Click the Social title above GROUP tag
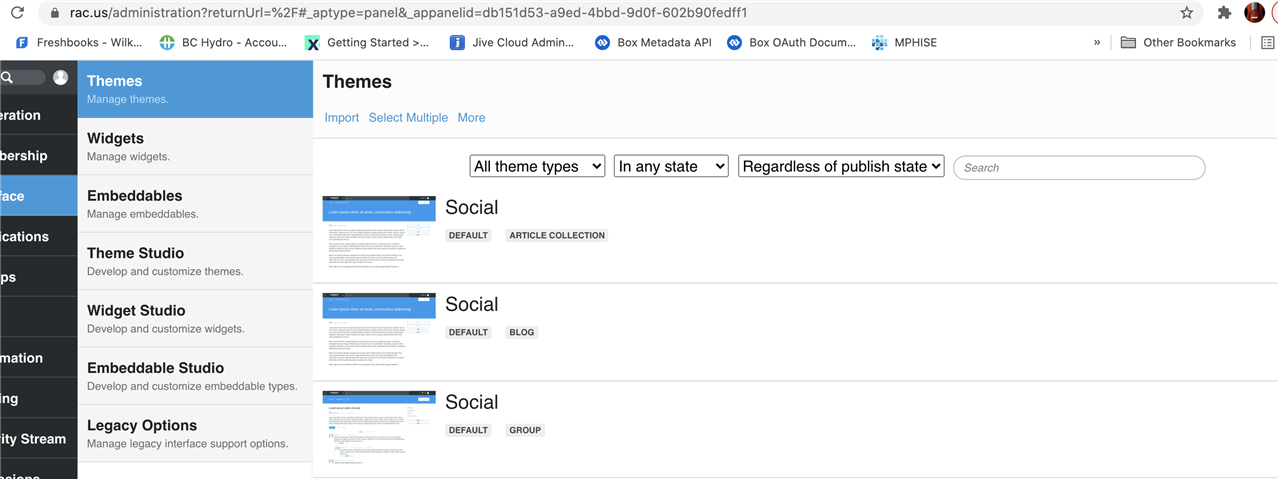1278x479 pixels. pyautogui.click(x=471, y=402)
